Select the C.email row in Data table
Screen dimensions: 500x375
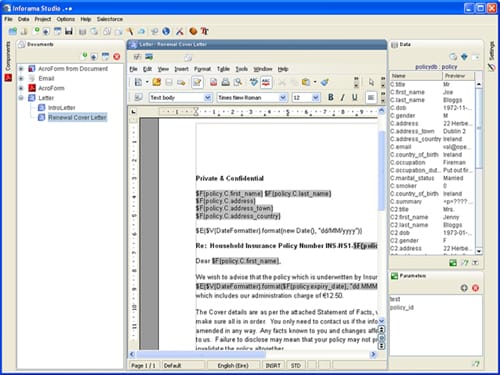point(432,147)
